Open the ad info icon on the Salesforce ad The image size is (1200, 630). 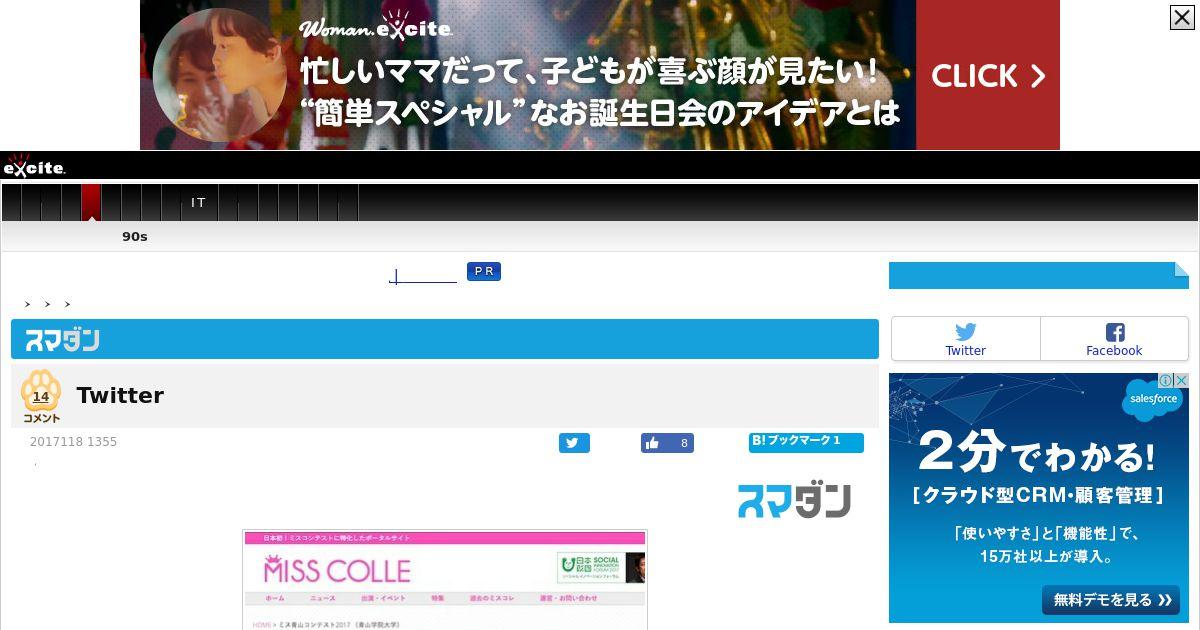pos(1165,381)
